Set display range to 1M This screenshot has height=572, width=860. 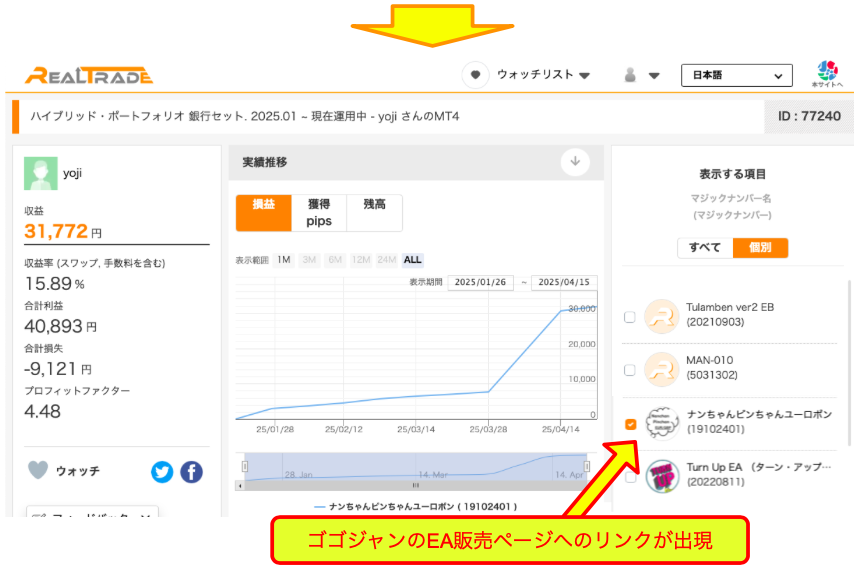click(284, 260)
